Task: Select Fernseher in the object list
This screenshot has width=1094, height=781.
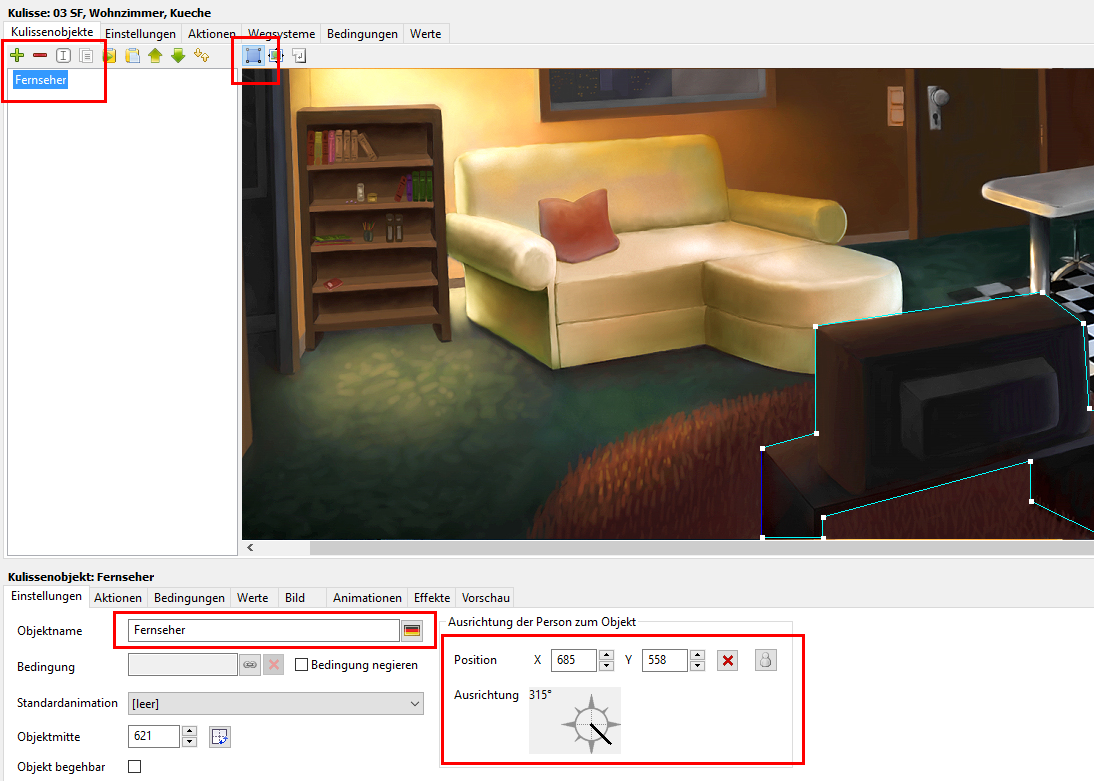Action: point(40,80)
